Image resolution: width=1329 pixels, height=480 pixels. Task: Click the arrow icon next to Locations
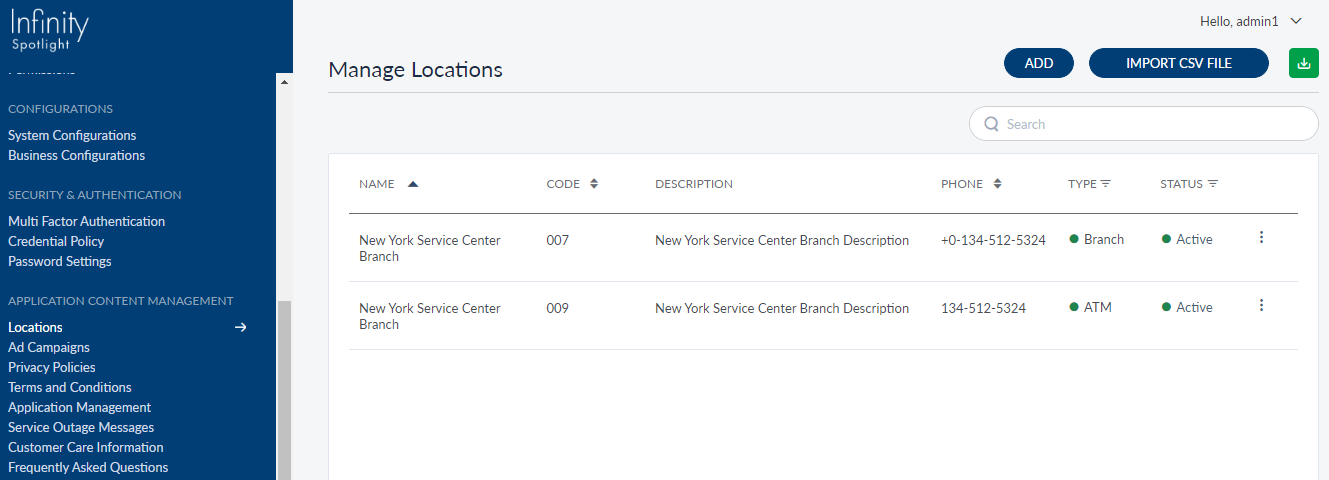tap(240, 327)
